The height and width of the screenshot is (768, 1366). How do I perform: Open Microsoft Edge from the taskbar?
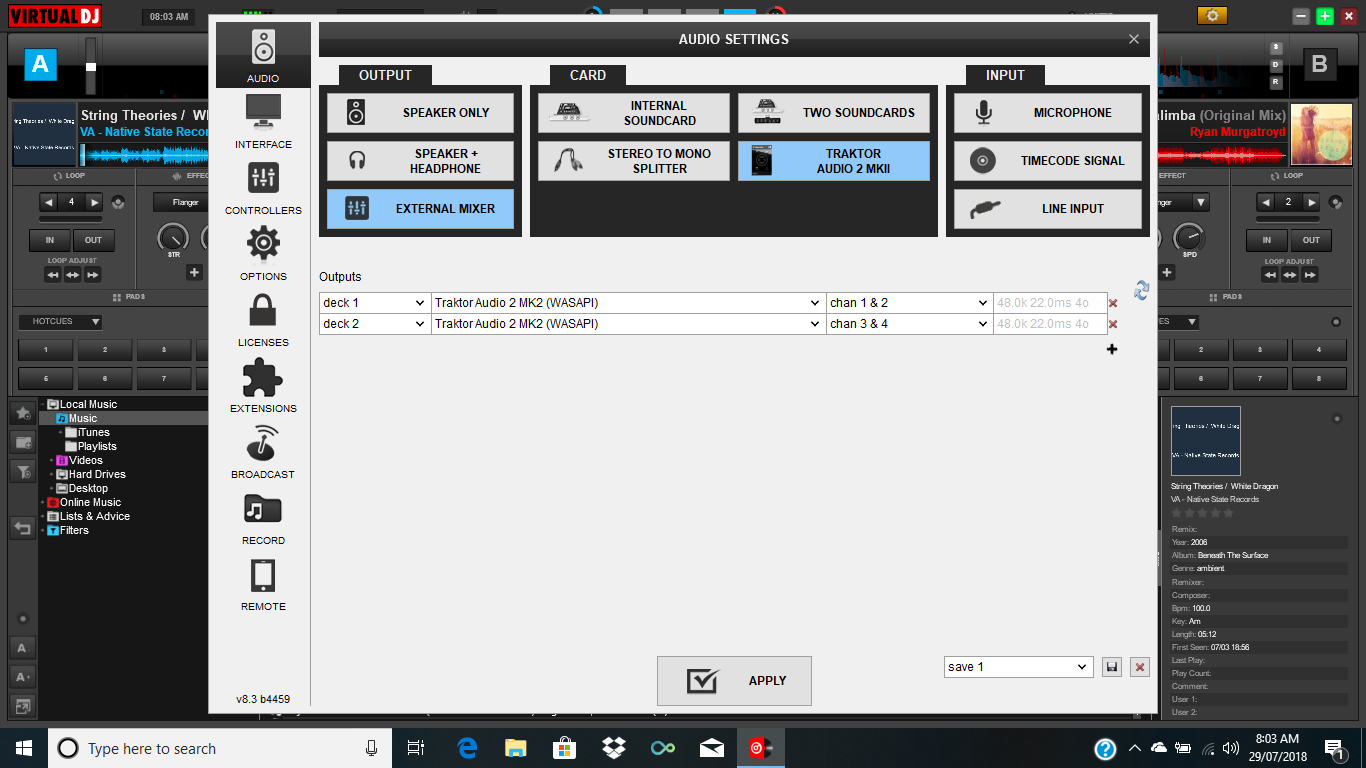pos(467,748)
